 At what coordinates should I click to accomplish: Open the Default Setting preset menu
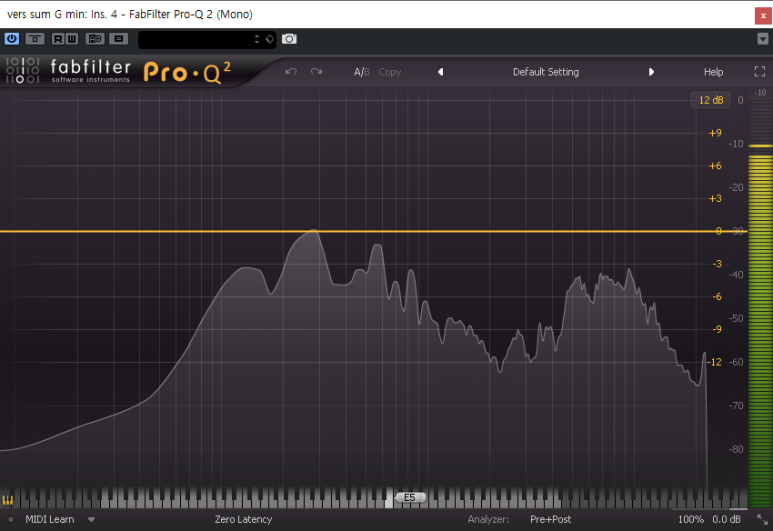(x=545, y=72)
